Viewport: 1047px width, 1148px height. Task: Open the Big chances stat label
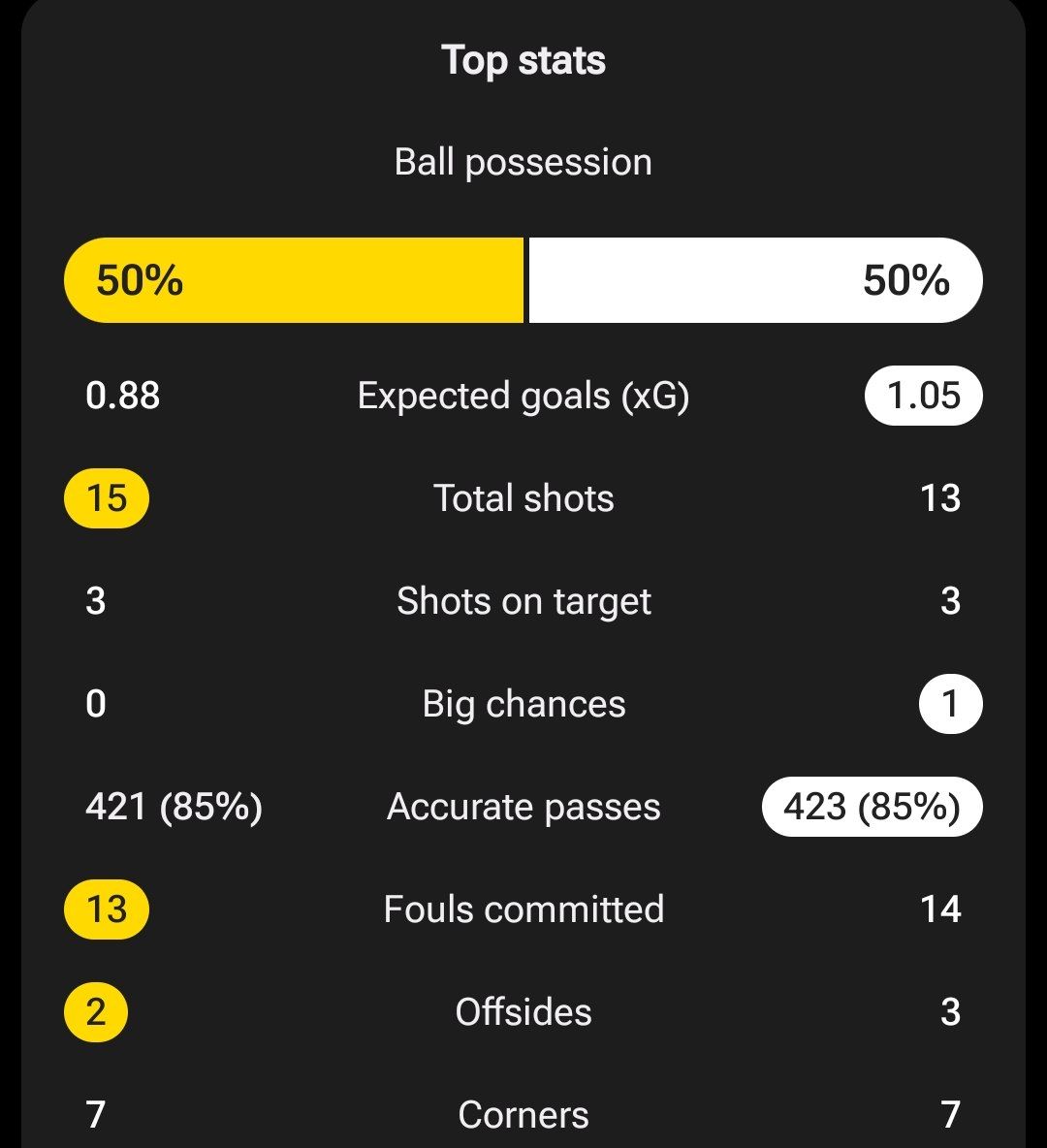coord(523,704)
